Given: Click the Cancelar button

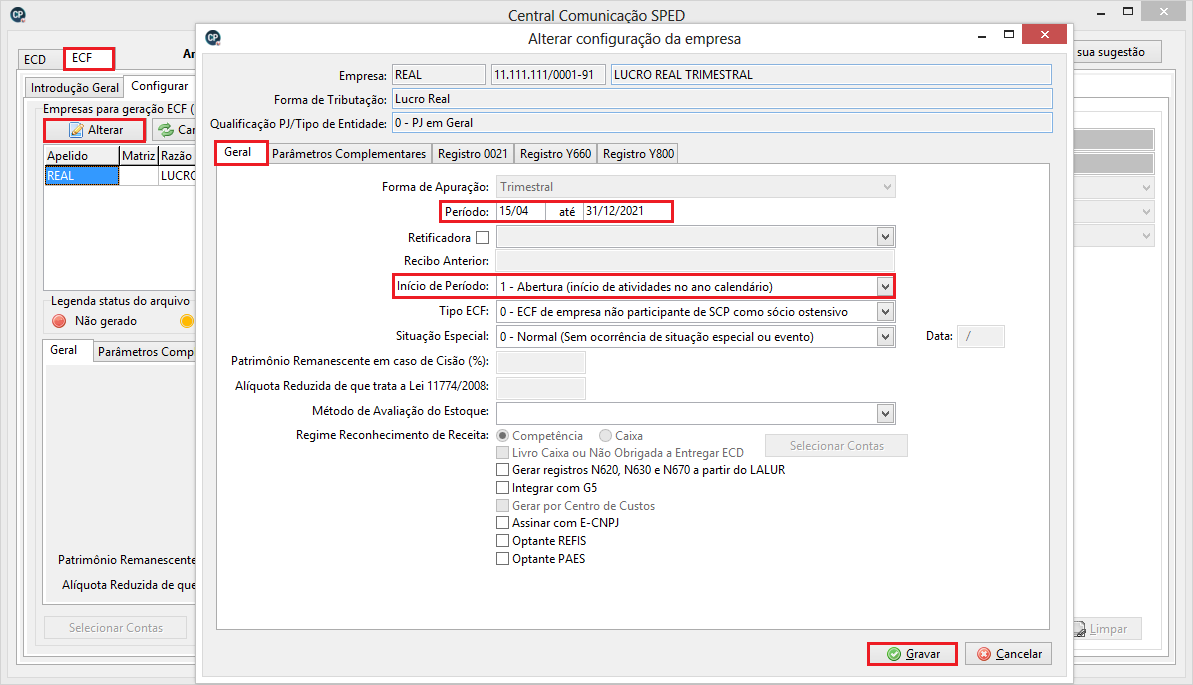Looking at the screenshot, I should pos(1009,654).
